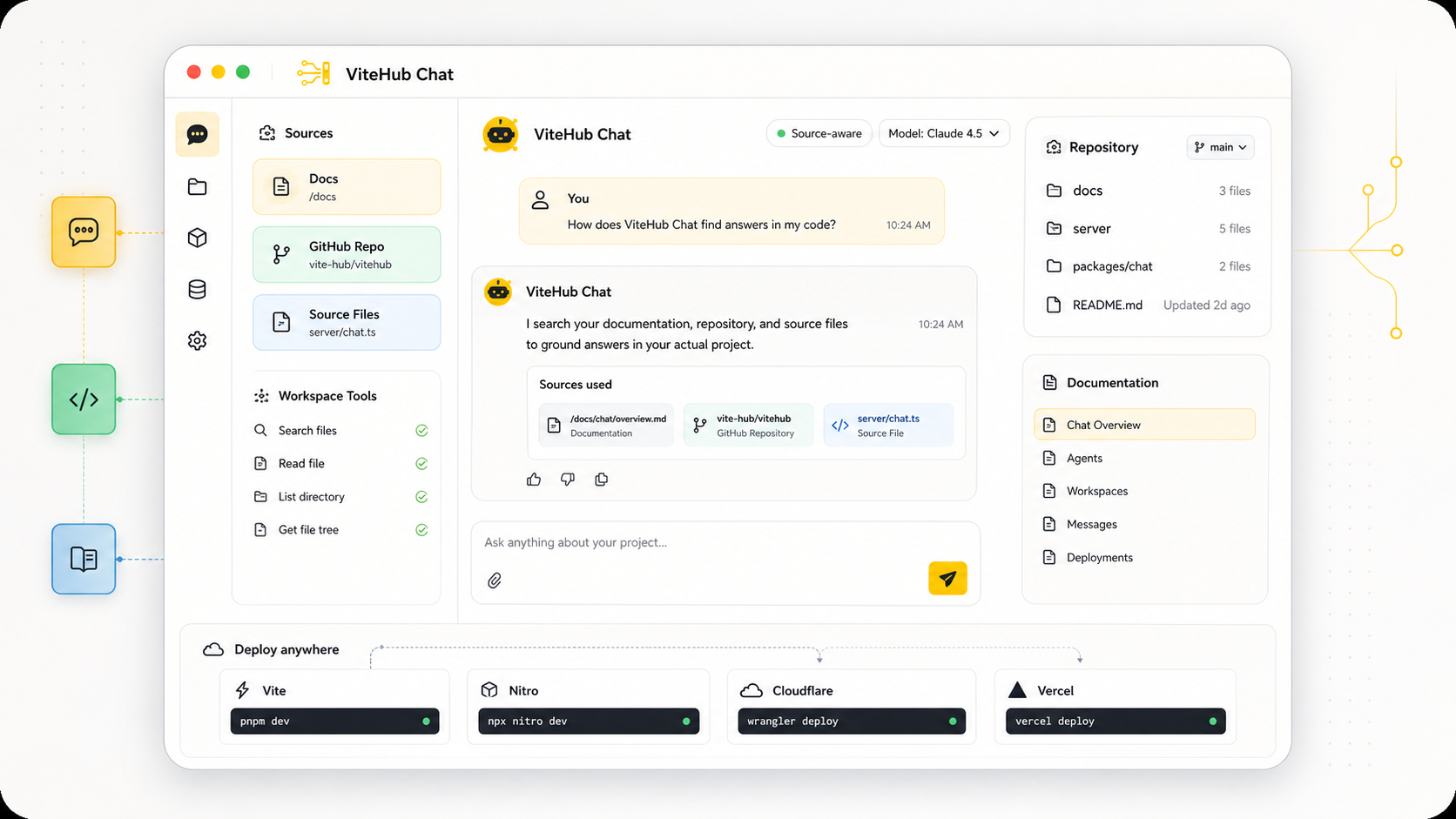Select the cube packages icon in sidebar
The height and width of the screenshot is (819, 1456).
click(197, 238)
